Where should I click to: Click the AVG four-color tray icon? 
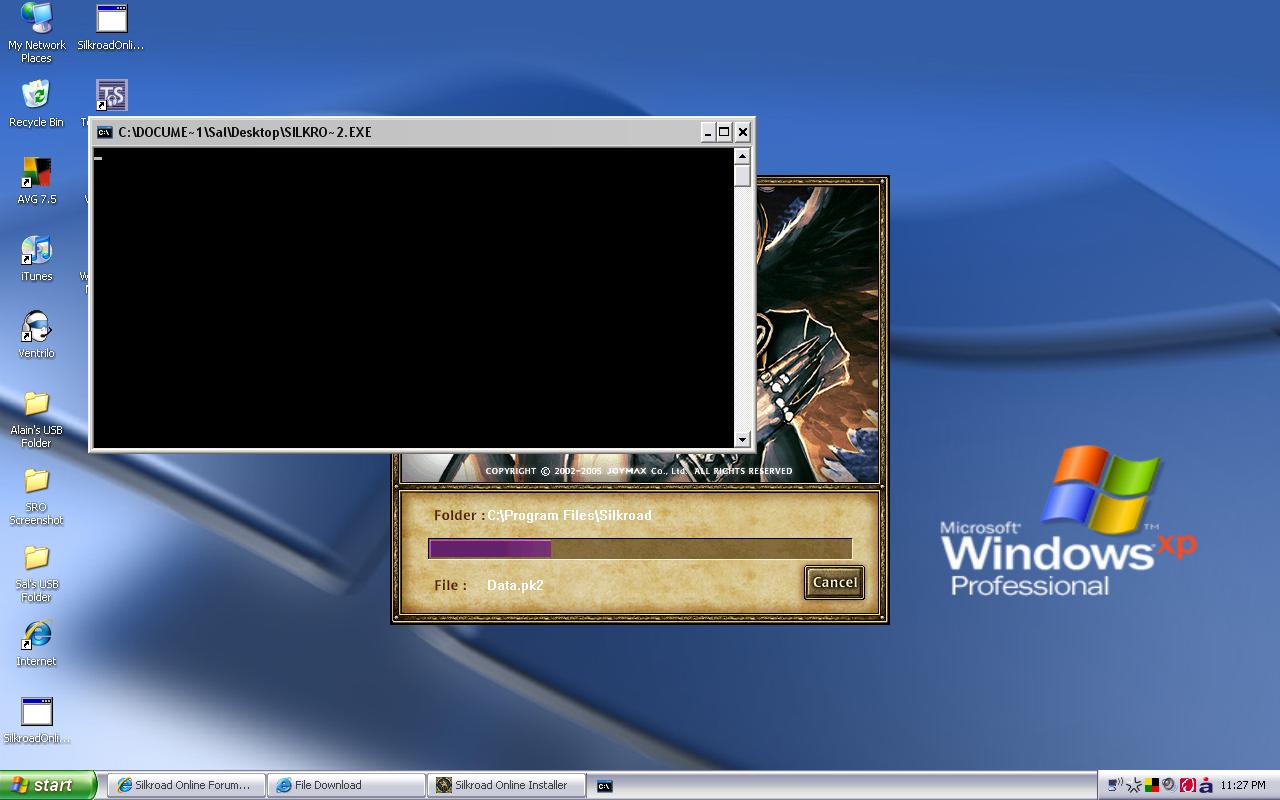click(x=1153, y=785)
